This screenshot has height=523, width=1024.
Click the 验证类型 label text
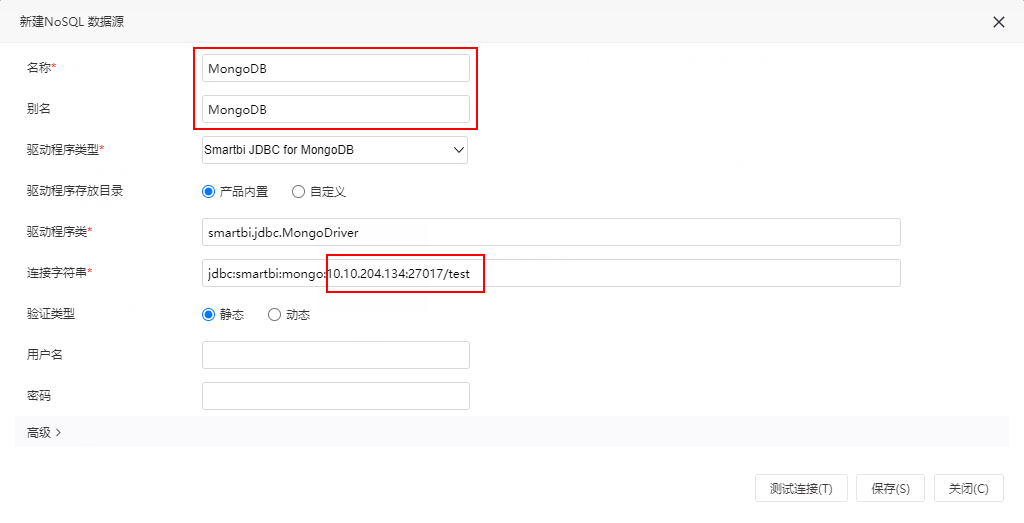click(x=51, y=313)
